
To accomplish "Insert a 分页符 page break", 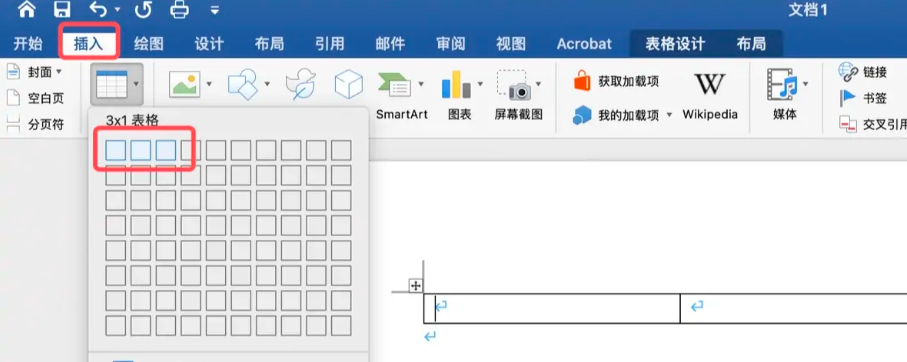I will coord(35,124).
